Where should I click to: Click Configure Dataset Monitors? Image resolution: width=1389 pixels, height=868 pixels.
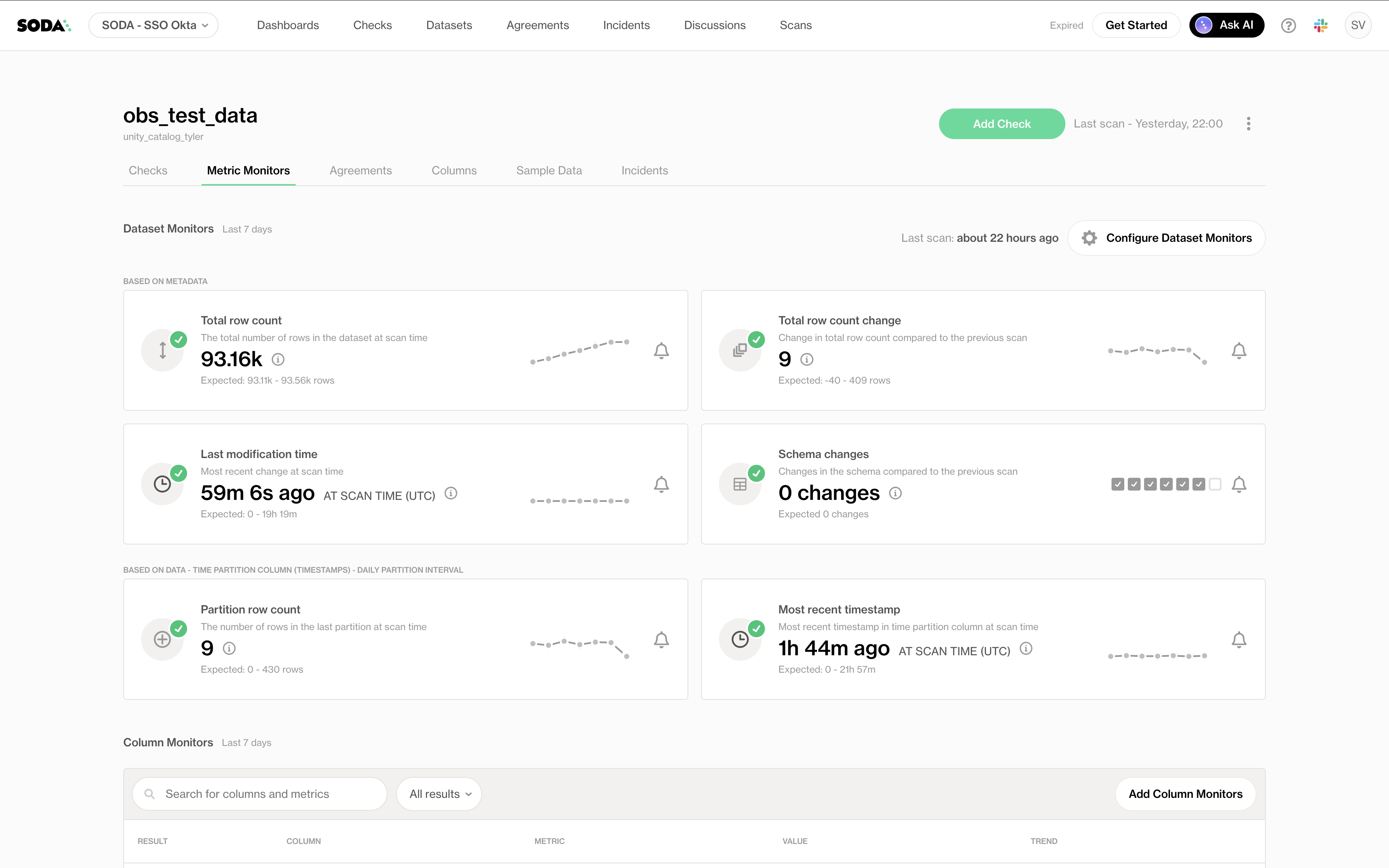[1166, 238]
